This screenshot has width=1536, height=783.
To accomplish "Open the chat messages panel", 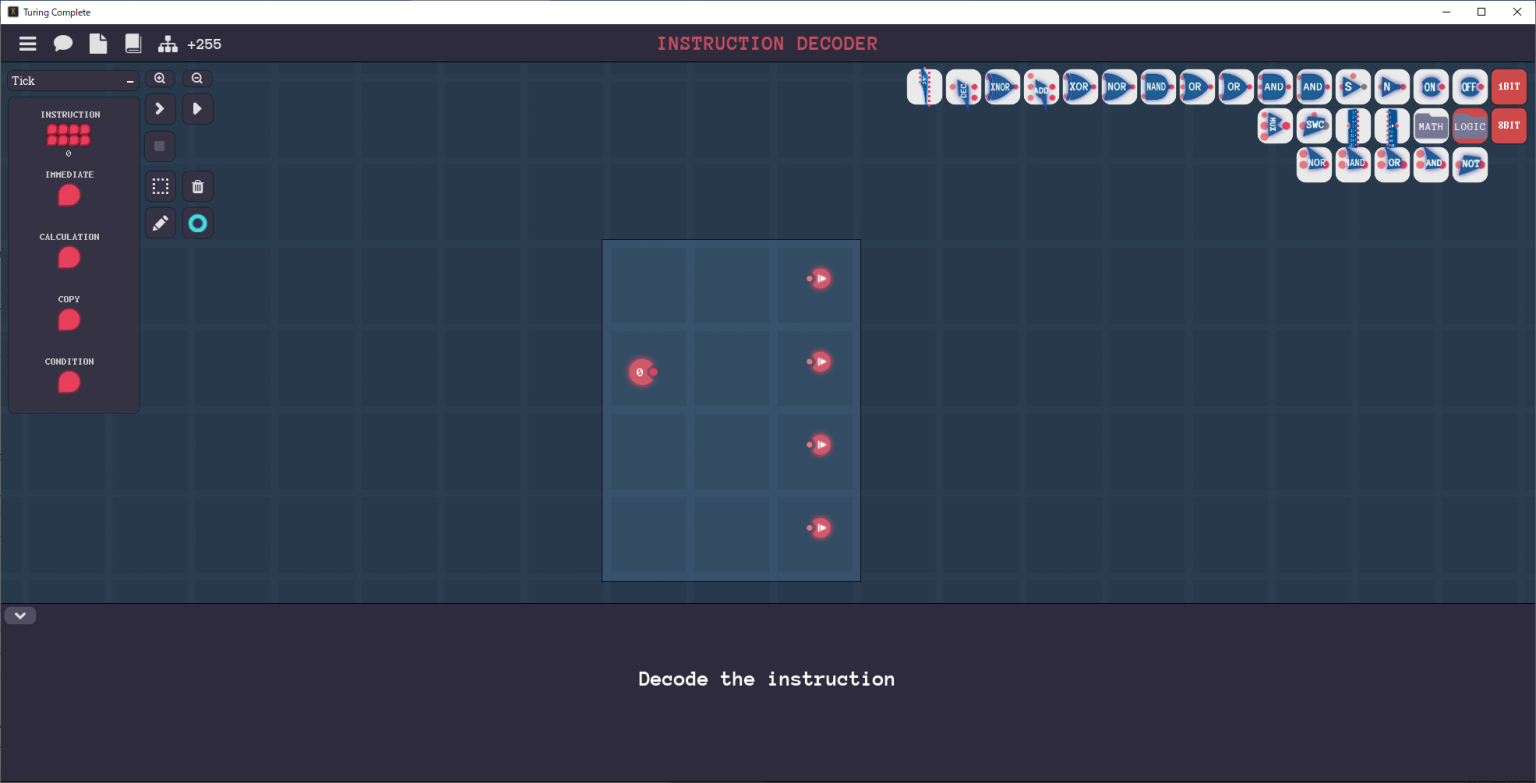I will click(x=62, y=43).
